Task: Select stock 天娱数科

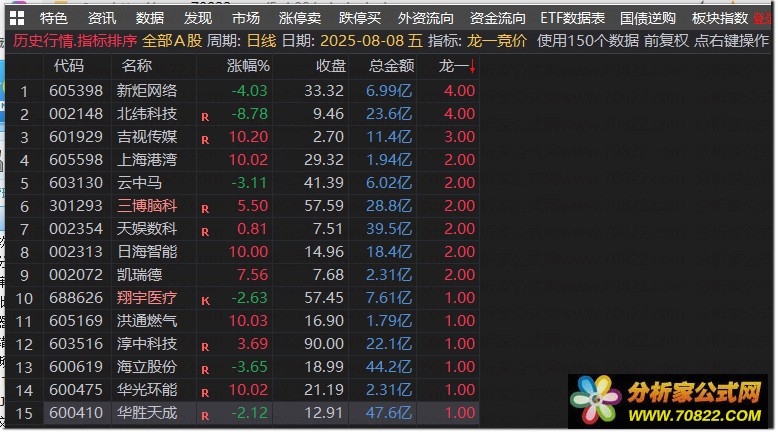Action: (x=147, y=229)
